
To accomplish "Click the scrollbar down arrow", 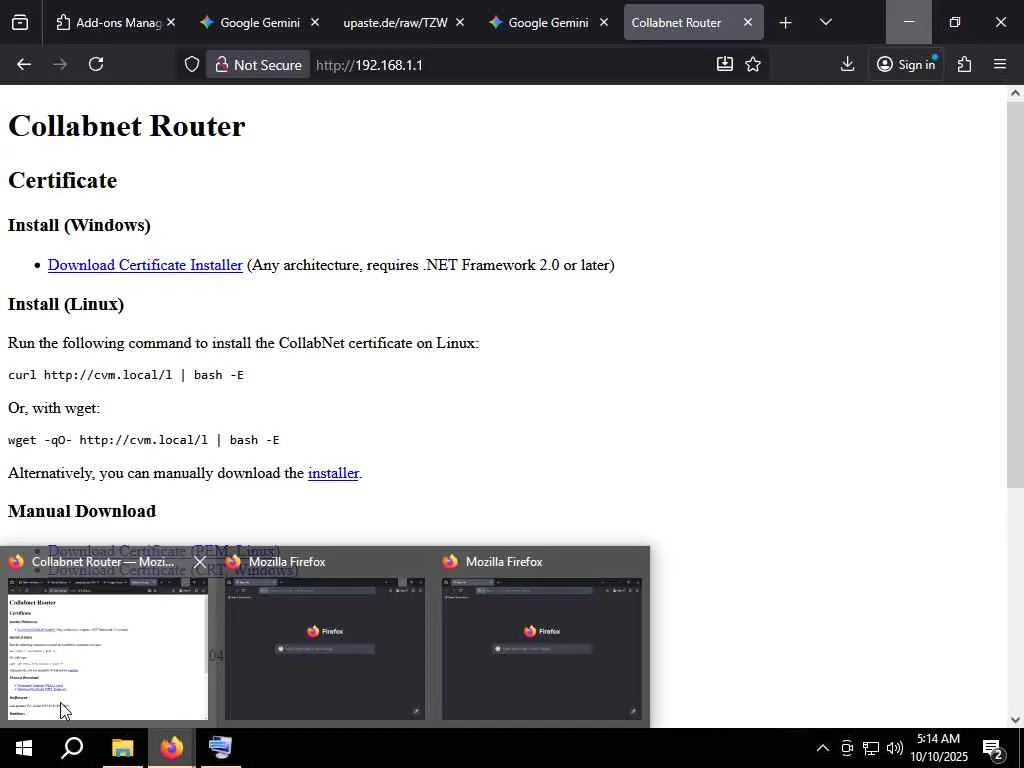I will (1015, 720).
